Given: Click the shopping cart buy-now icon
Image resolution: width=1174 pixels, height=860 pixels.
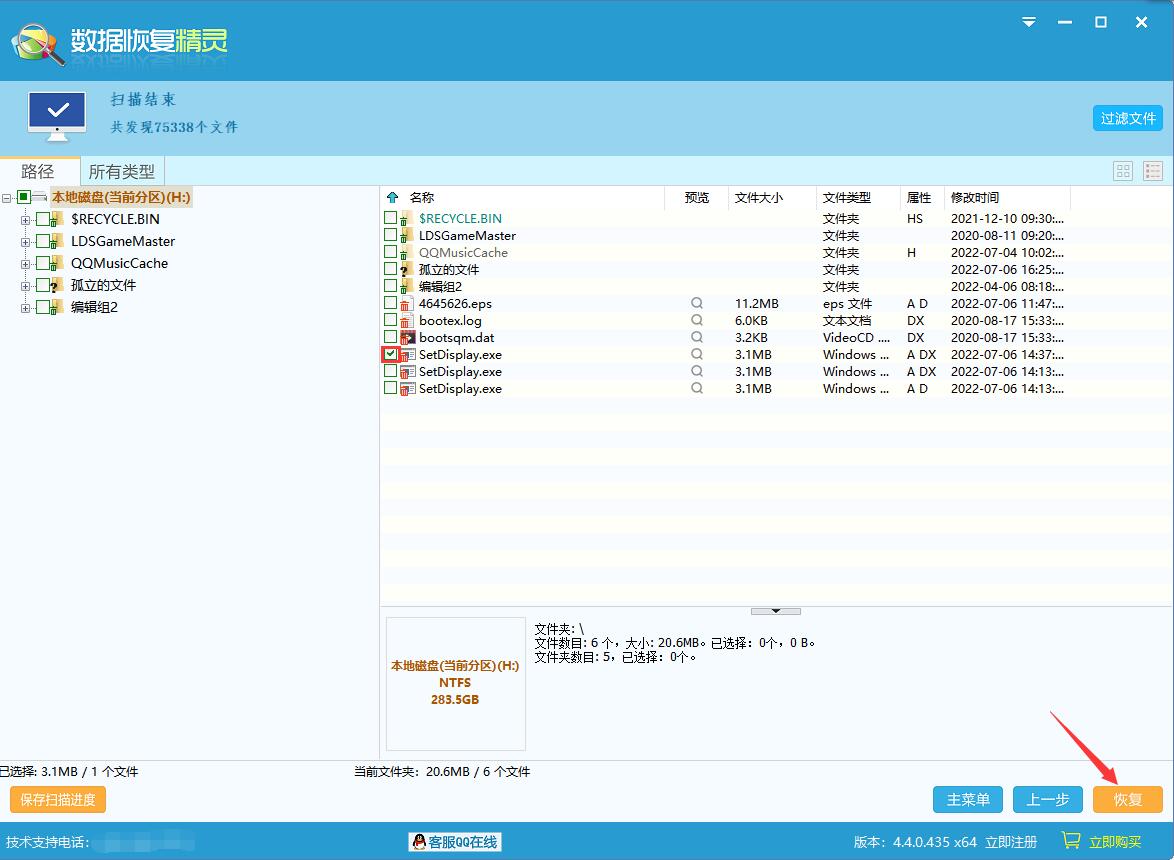Looking at the screenshot, I should point(1071,841).
